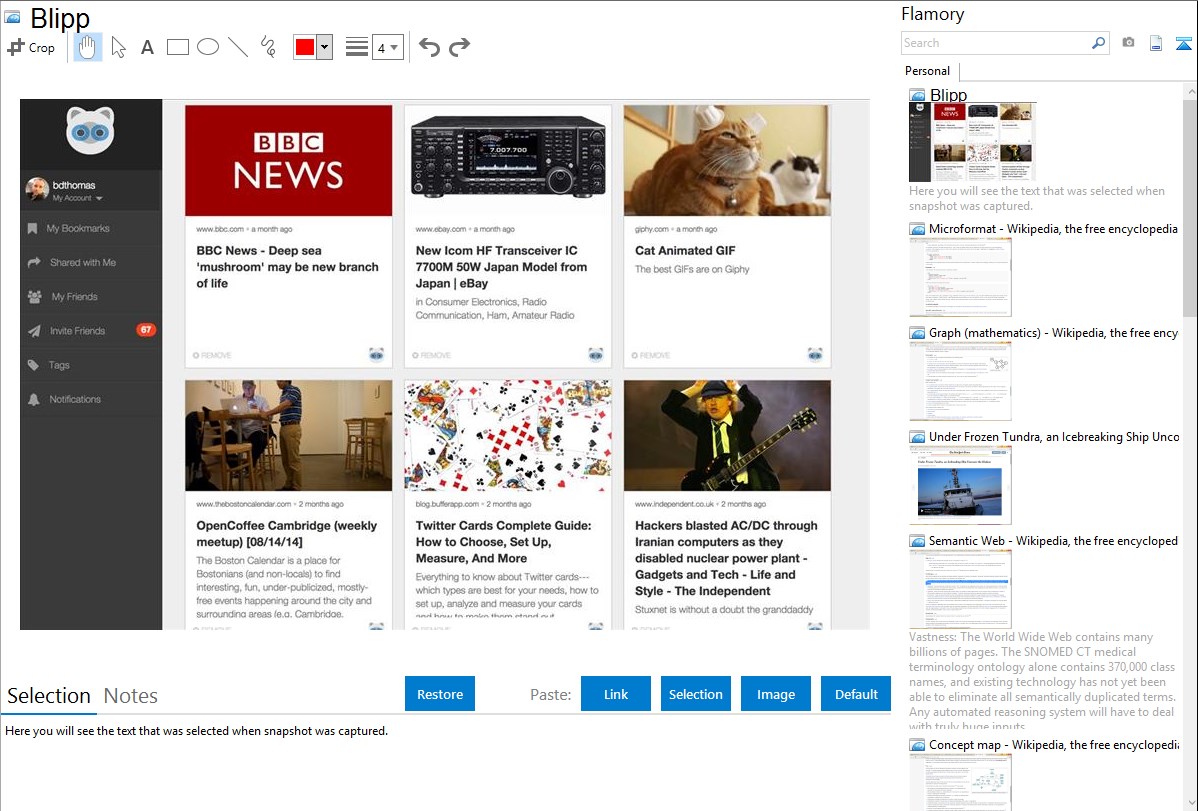Click the snapshot list scrollbar down arrow

click(x=1190, y=803)
